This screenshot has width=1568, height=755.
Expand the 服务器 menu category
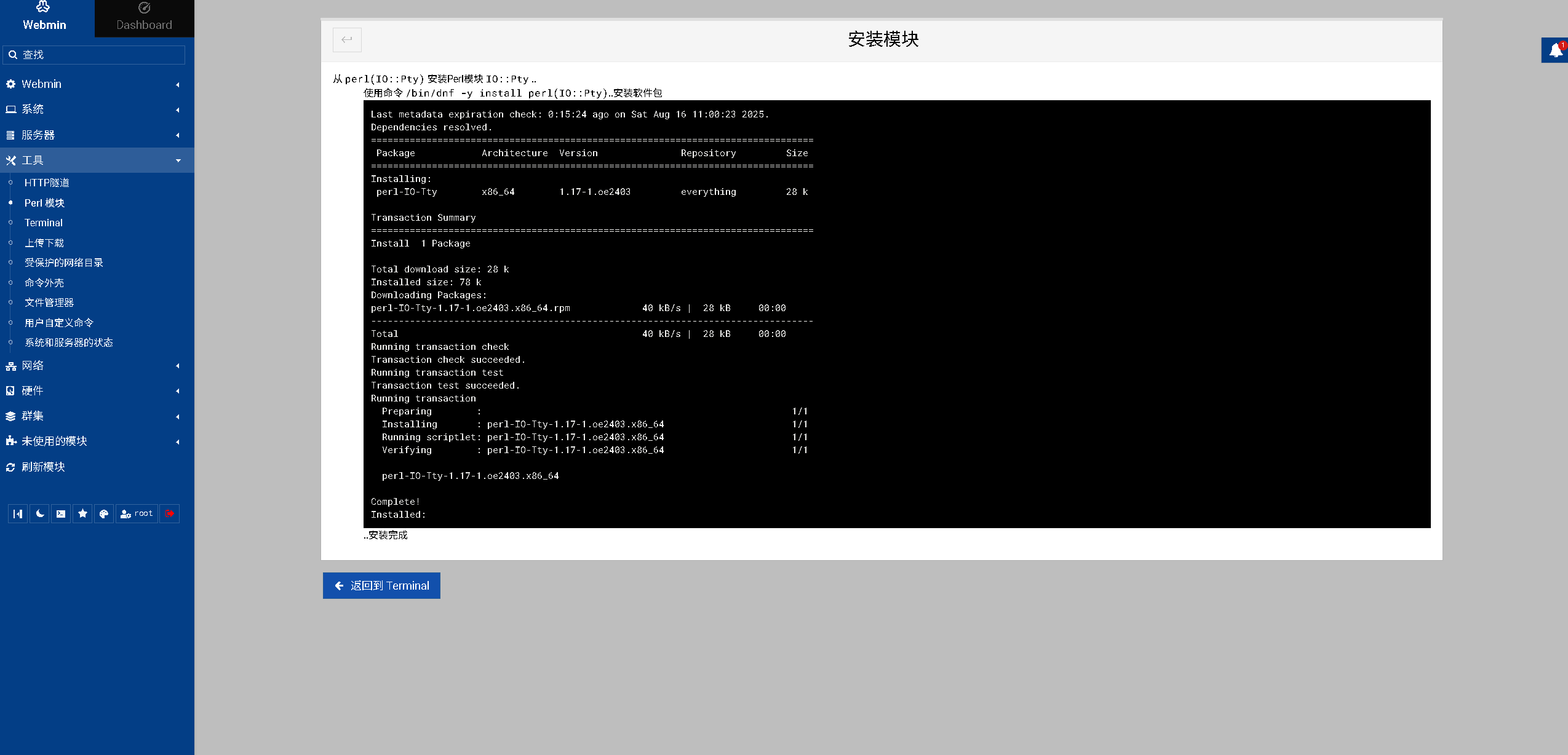point(97,135)
